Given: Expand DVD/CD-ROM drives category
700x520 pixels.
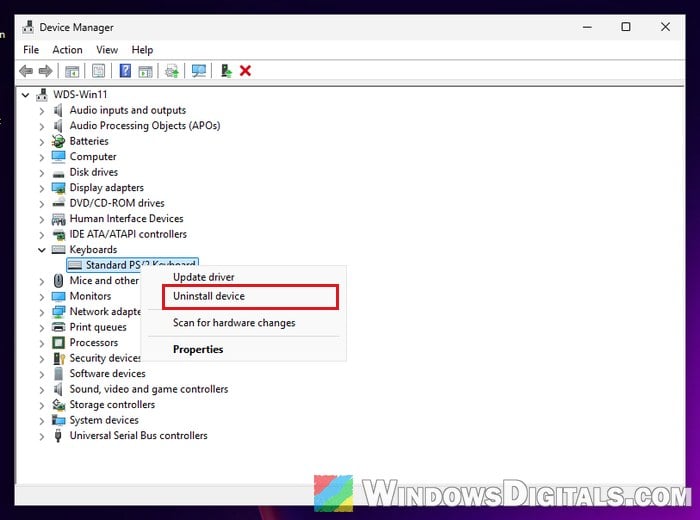Looking at the screenshot, I should pos(42,204).
